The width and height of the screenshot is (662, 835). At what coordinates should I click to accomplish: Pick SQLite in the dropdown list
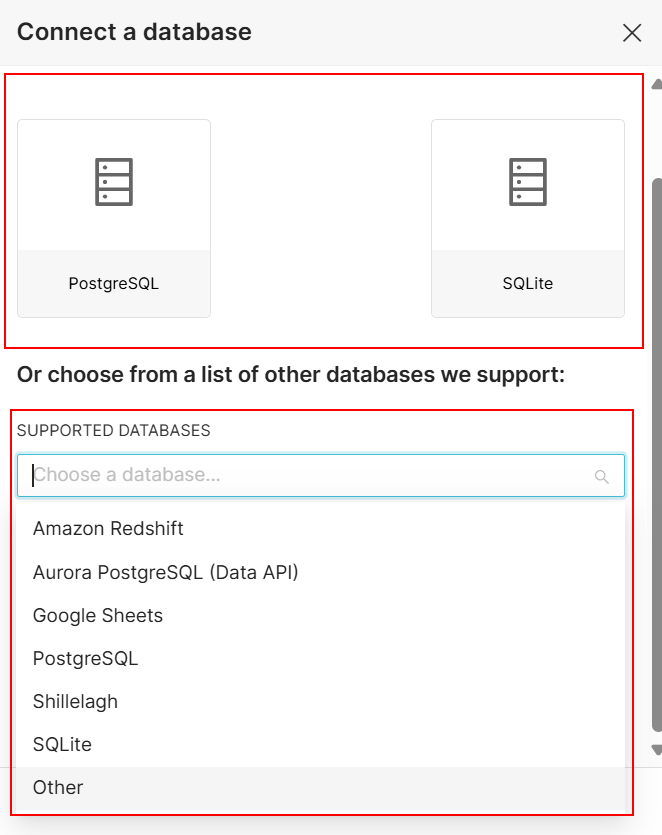point(62,744)
